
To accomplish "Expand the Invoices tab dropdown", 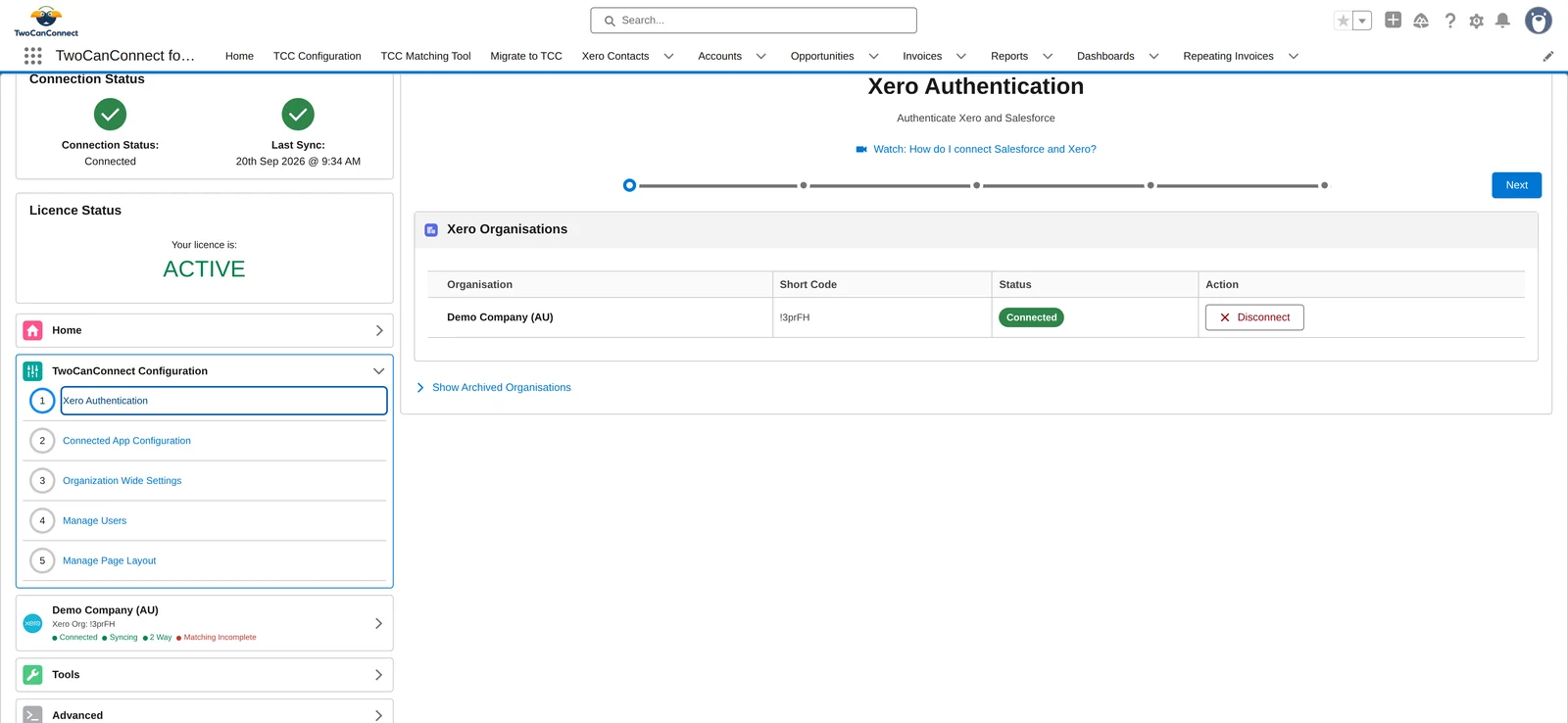I will (x=961, y=57).
